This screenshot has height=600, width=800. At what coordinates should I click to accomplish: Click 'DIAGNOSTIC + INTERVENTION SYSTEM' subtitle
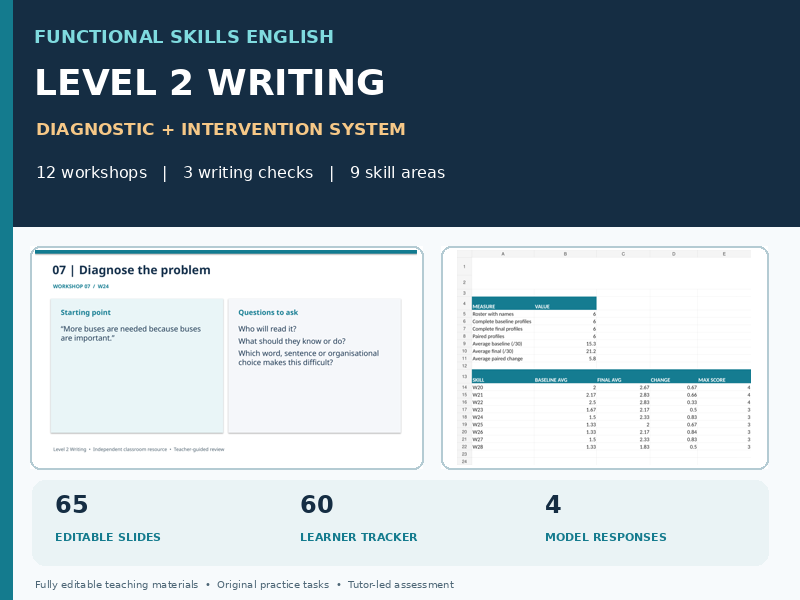pyautogui.click(x=221, y=129)
